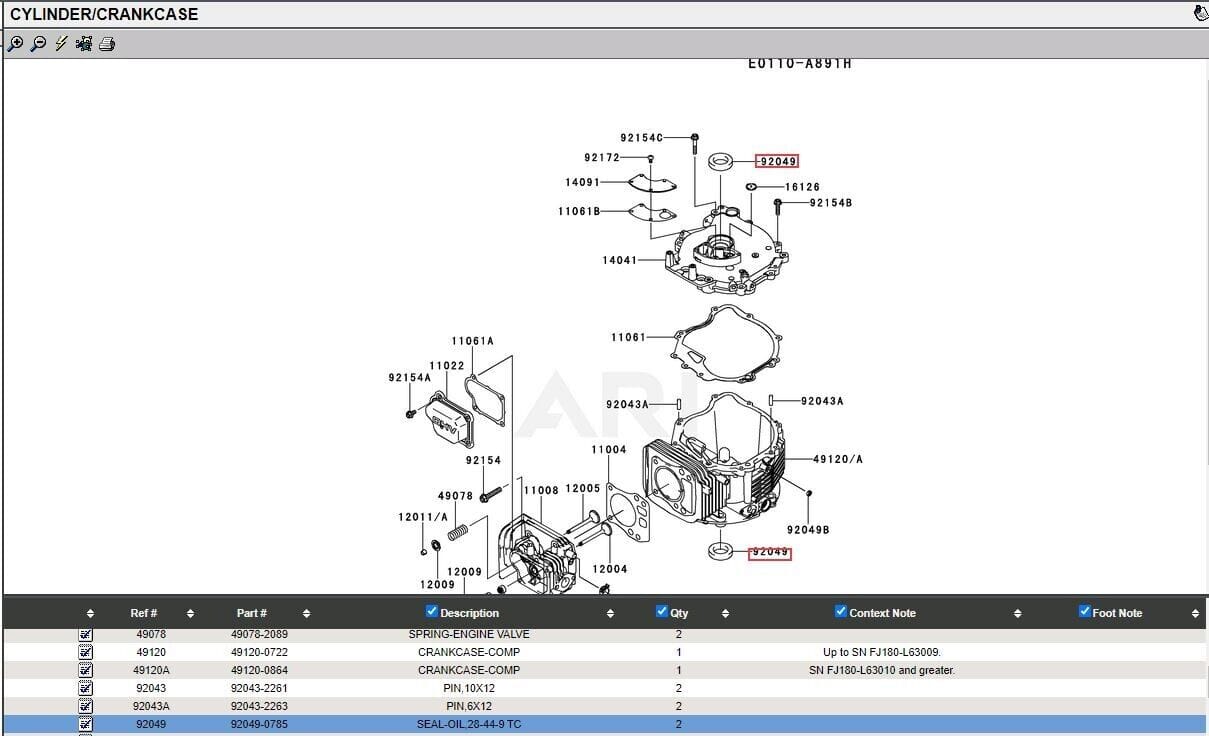Click the zoom out magnifier icon
This screenshot has height=736, width=1209.
pyautogui.click(x=38, y=44)
